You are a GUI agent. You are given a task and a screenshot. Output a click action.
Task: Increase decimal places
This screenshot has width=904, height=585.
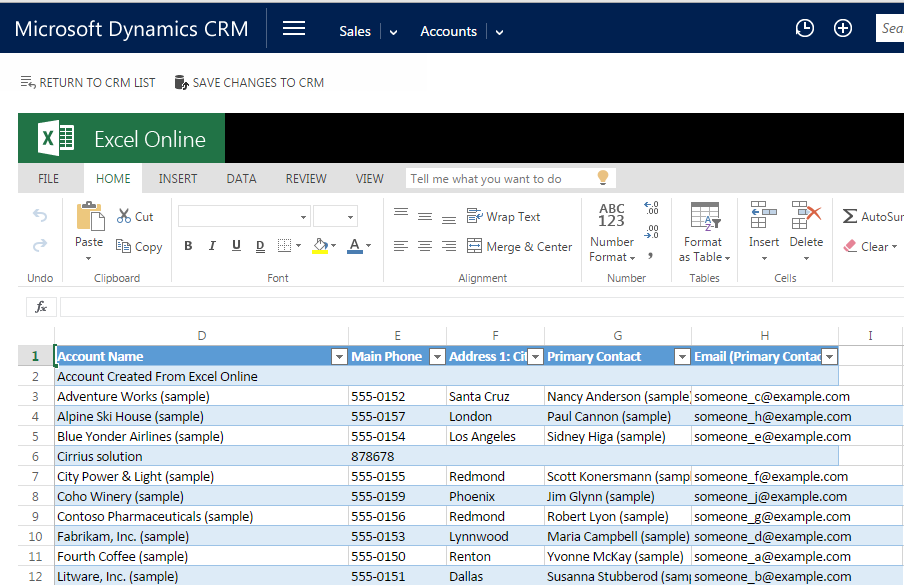(651, 208)
